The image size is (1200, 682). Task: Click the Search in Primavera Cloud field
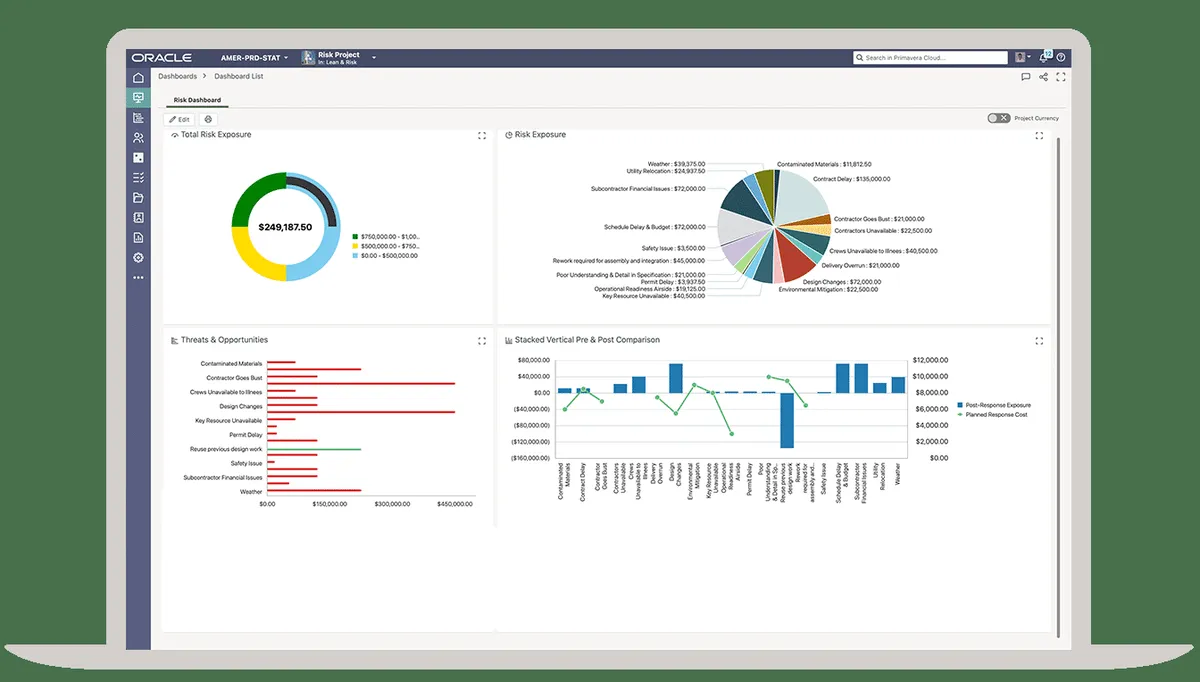coord(930,58)
